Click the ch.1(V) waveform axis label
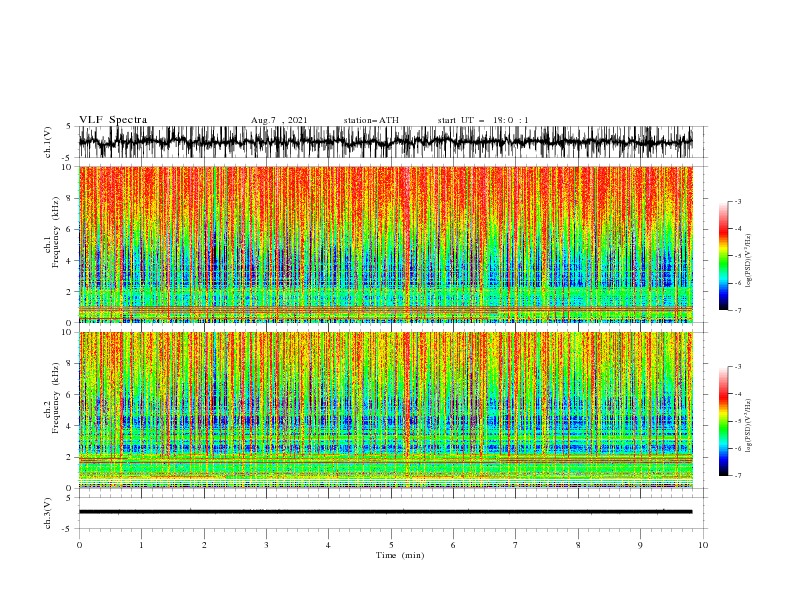 coord(48,142)
